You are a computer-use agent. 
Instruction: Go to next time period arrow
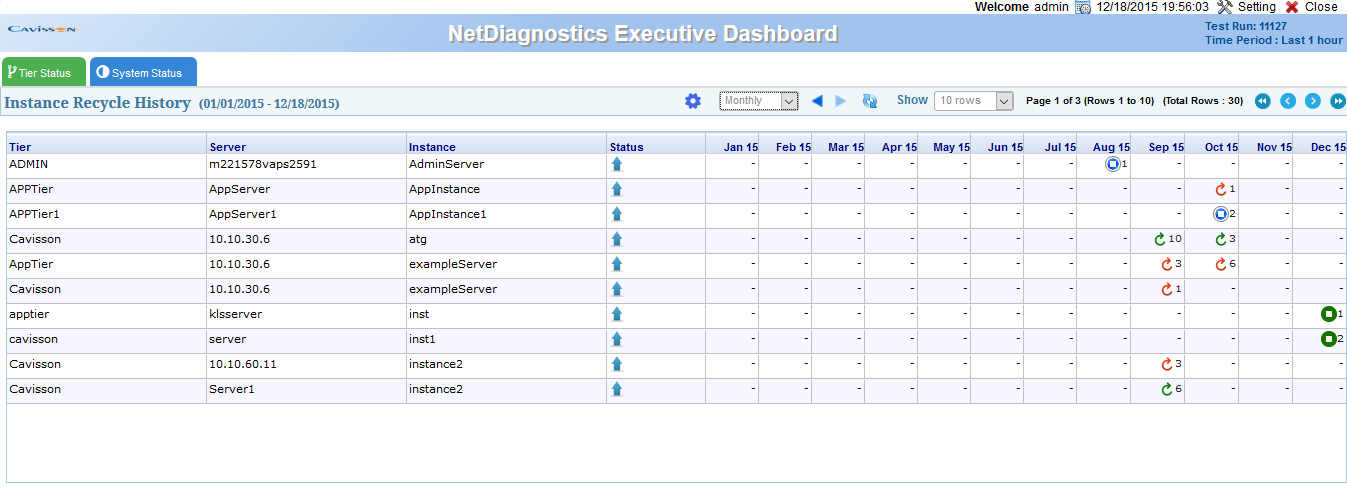pyautogui.click(x=841, y=101)
